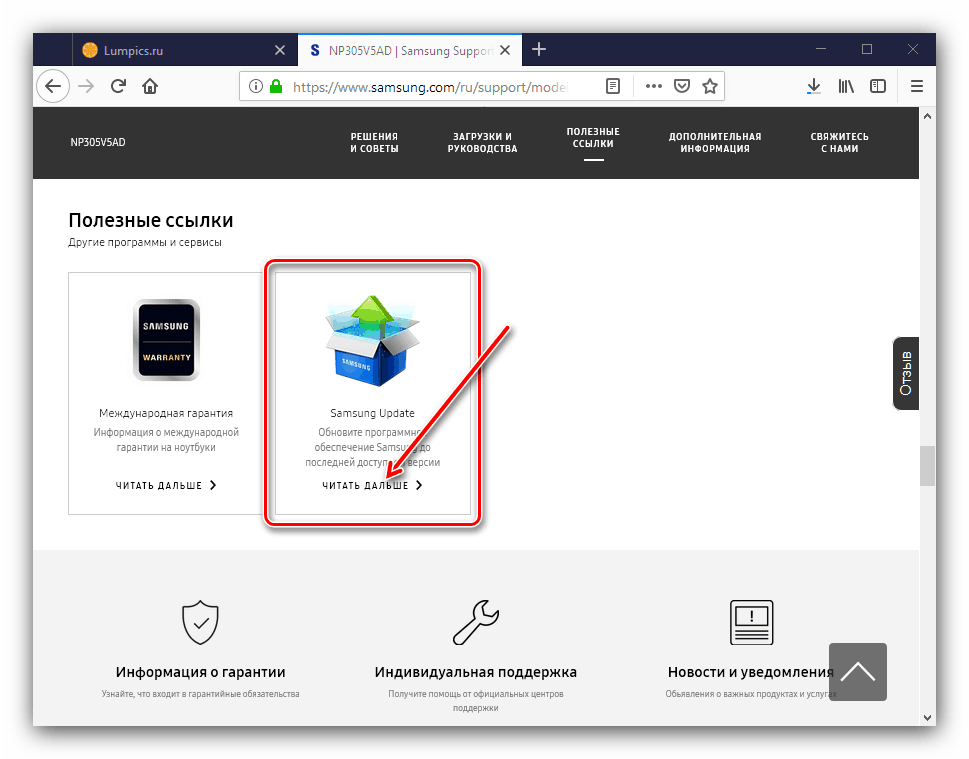Expand site info via green padlock
Screen dimensions: 969x759
[x=276, y=86]
